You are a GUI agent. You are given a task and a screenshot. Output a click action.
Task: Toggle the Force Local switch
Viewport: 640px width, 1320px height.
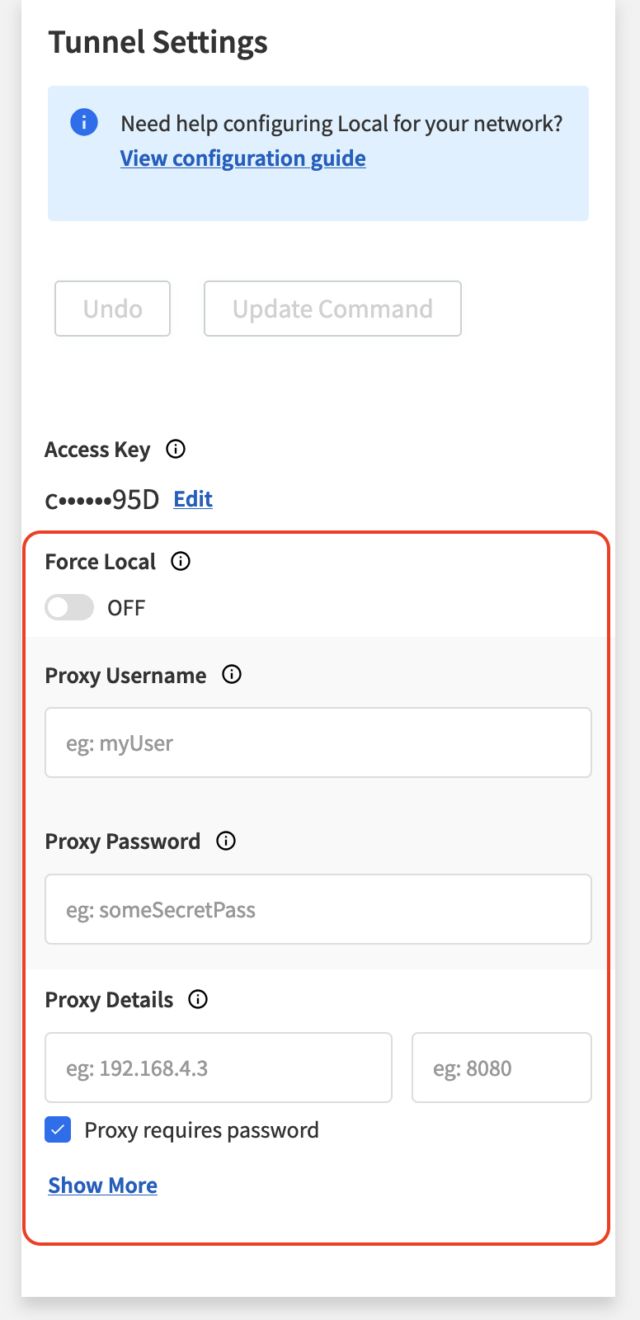[70, 607]
